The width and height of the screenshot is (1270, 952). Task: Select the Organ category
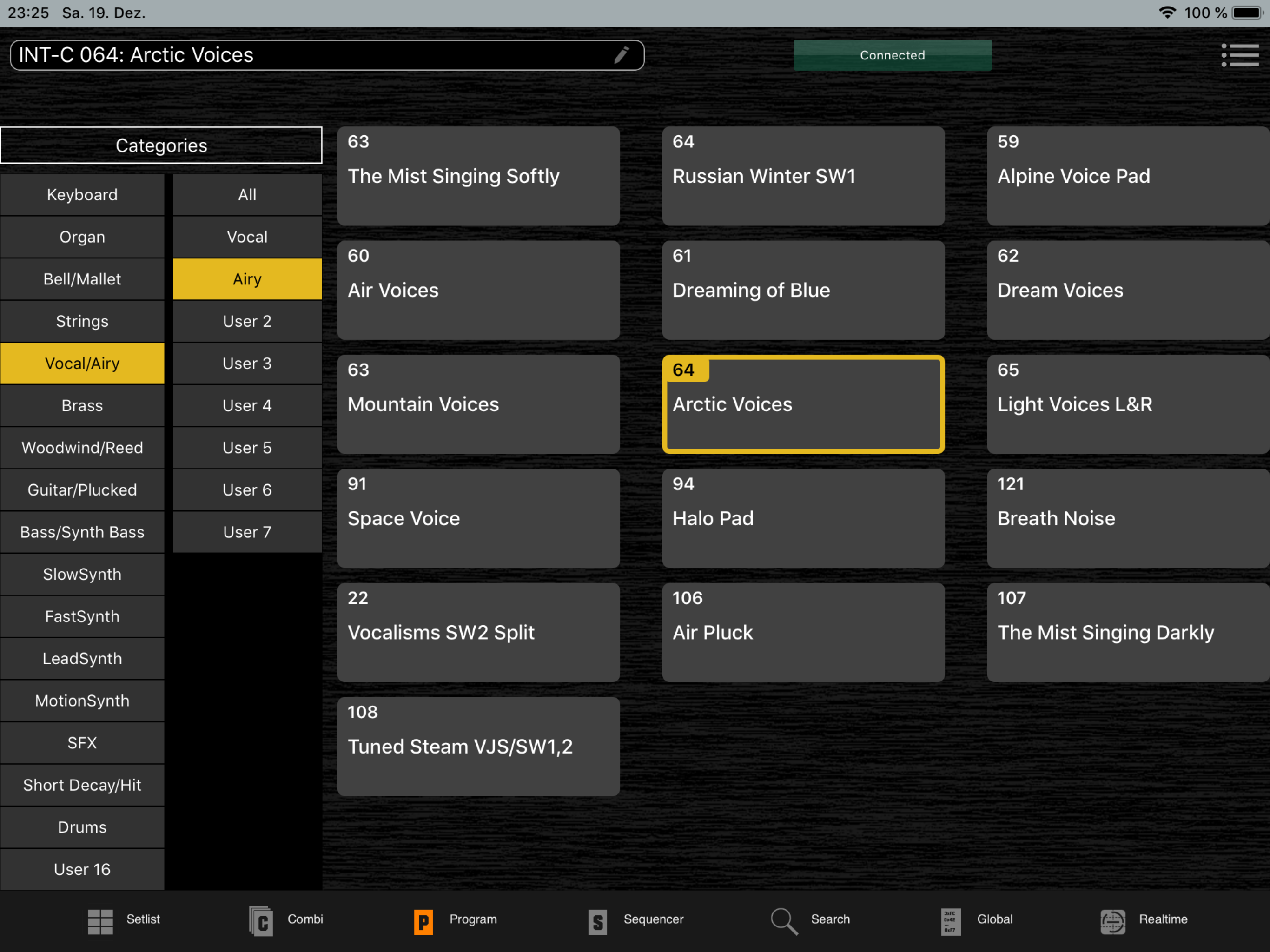click(x=82, y=237)
